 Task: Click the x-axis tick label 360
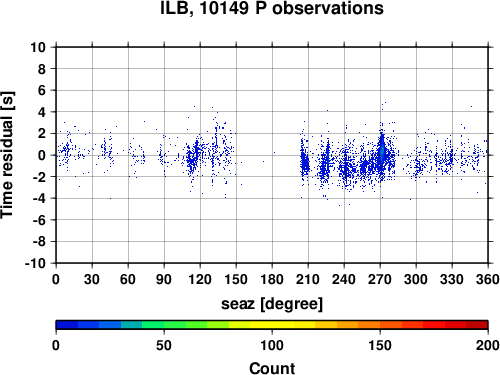click(488, 279)
